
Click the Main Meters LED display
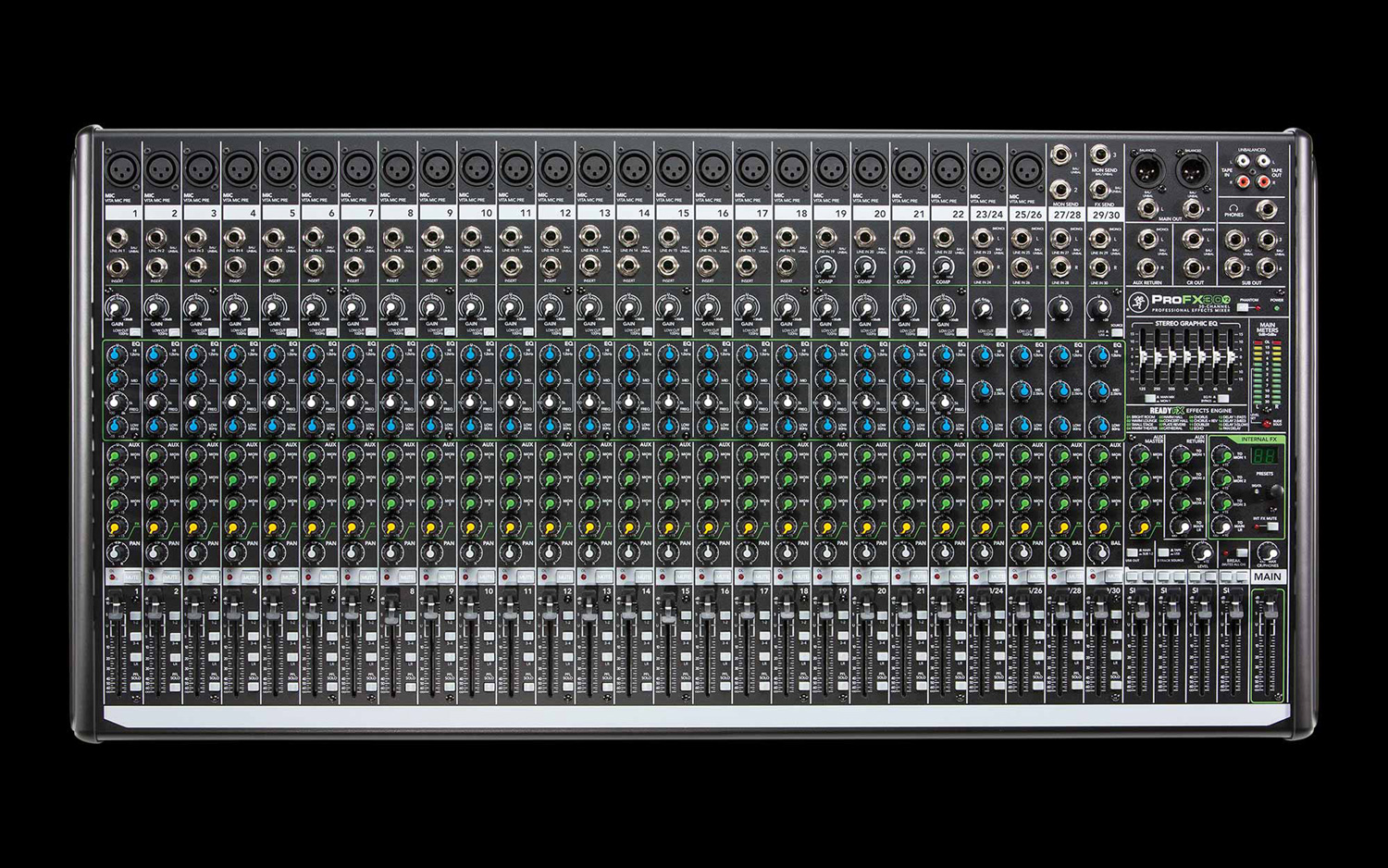coord(1268,372)
